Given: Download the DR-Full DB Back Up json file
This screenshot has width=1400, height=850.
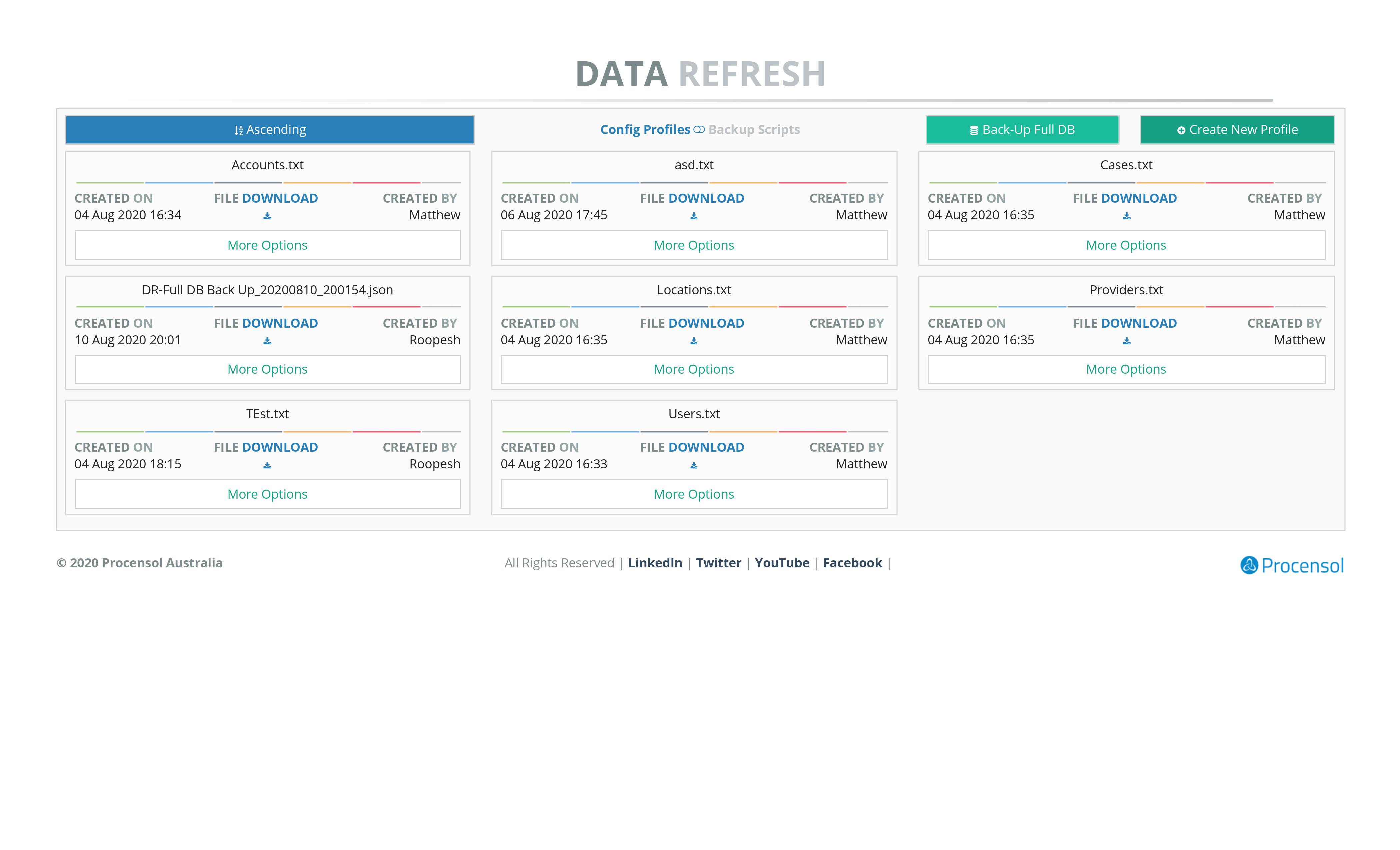Looking at the screenshot, I should pos(267,341).
